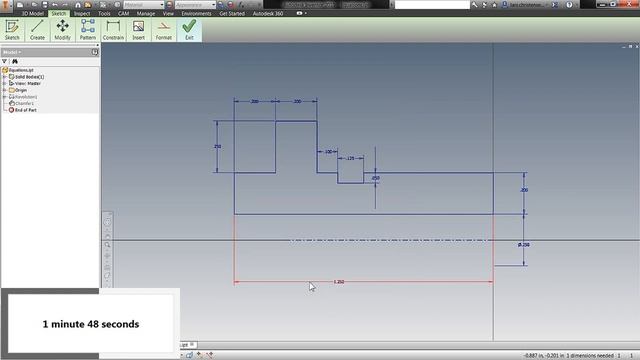Click the New file icon in quick access

coord(20,5)
